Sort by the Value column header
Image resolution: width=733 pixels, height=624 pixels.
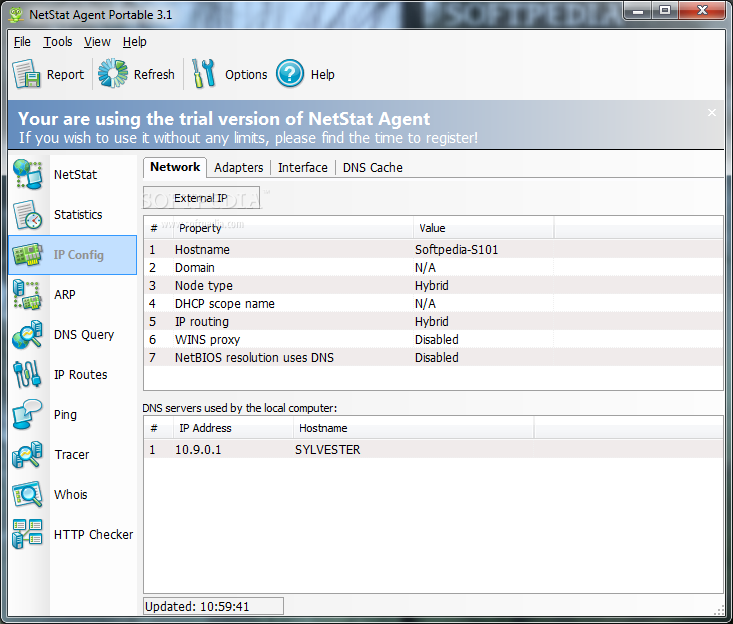point(483,228)
